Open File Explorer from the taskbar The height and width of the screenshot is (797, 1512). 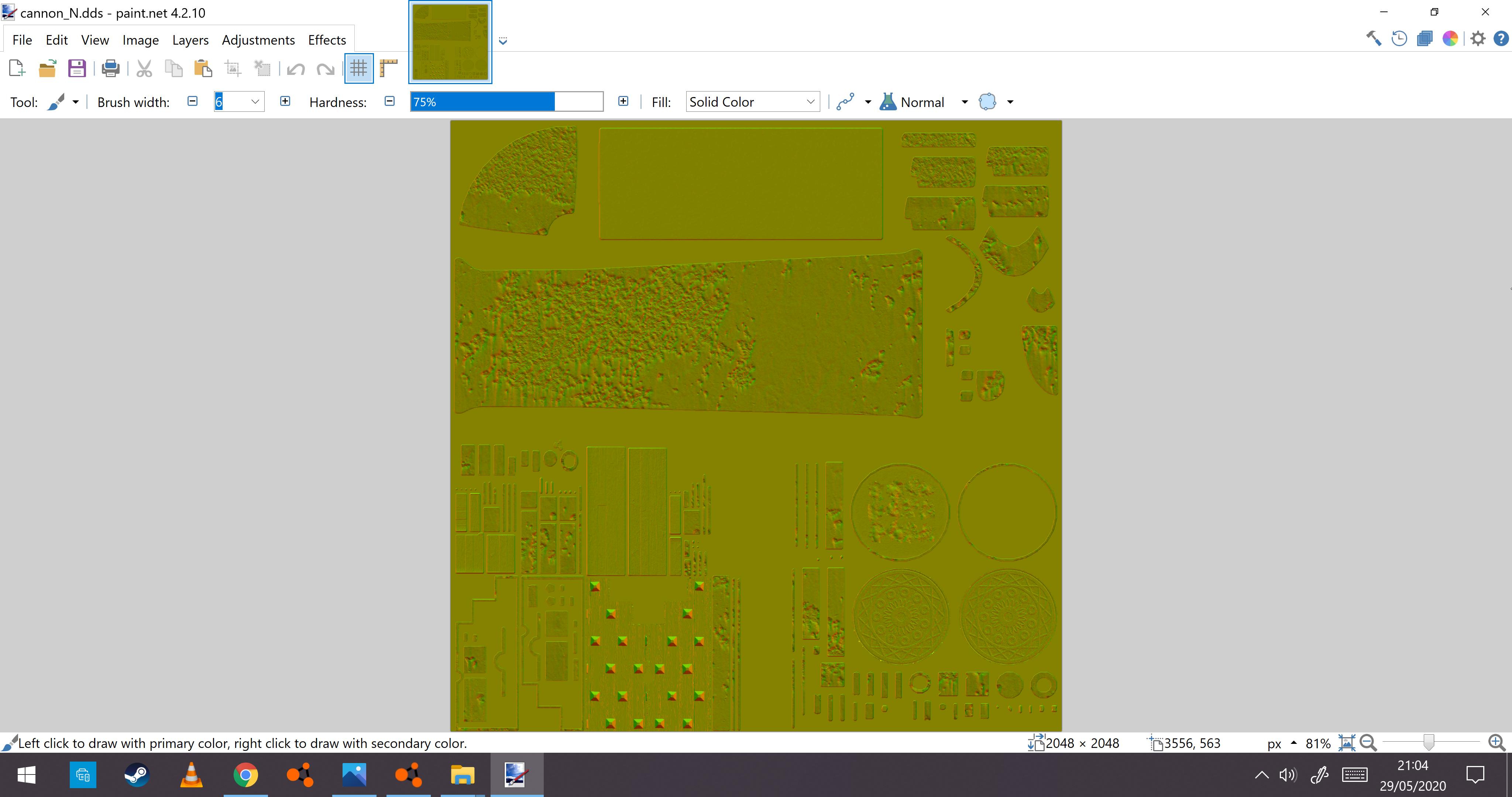click(x=463, y=775)
